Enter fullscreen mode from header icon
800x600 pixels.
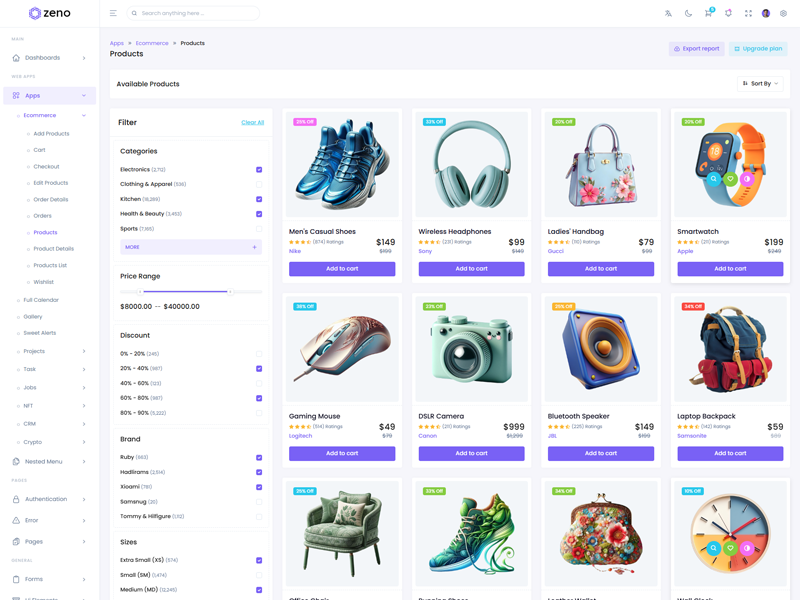click(x=748, y=13)
